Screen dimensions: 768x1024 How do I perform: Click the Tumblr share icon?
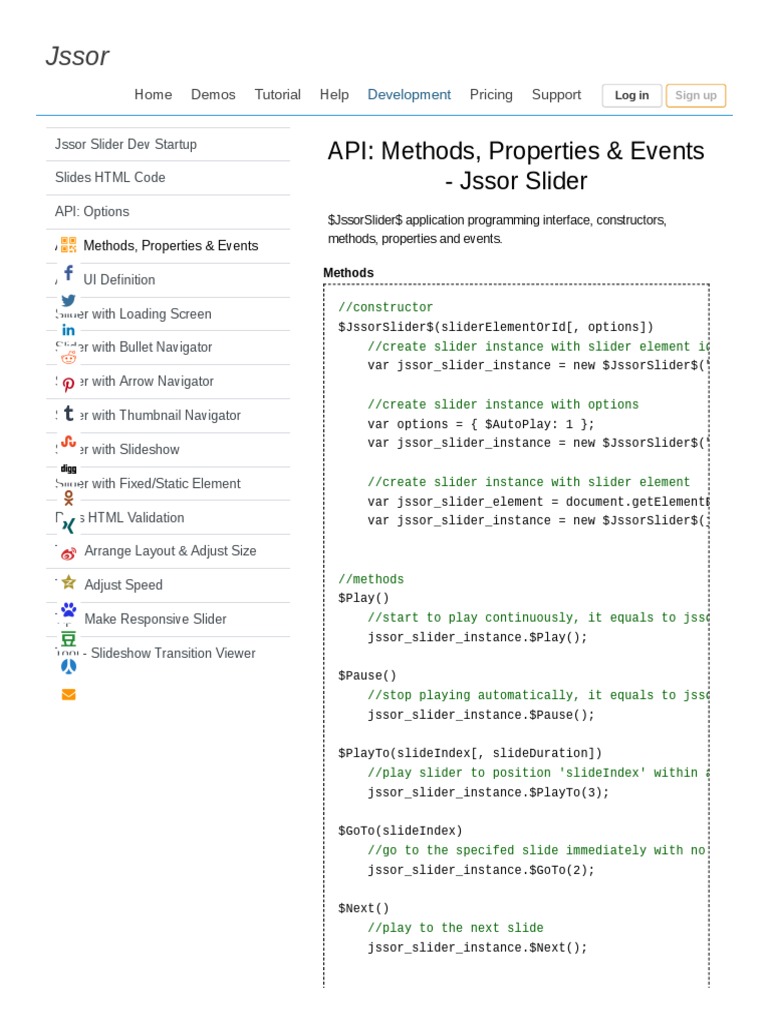68,413
